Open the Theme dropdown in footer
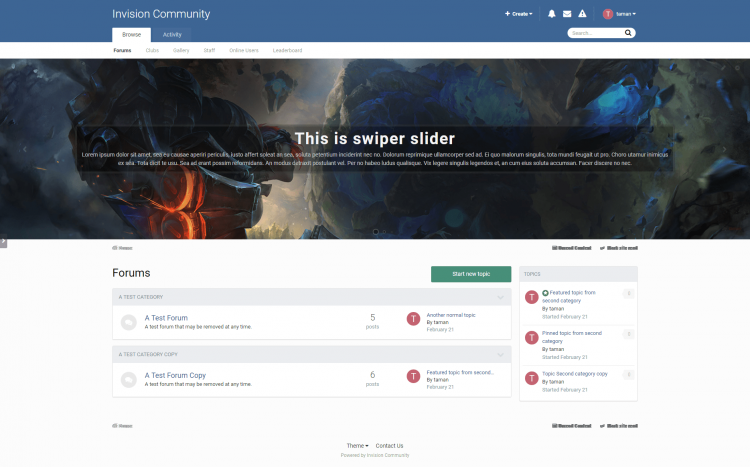 click(x=357, y=445)
